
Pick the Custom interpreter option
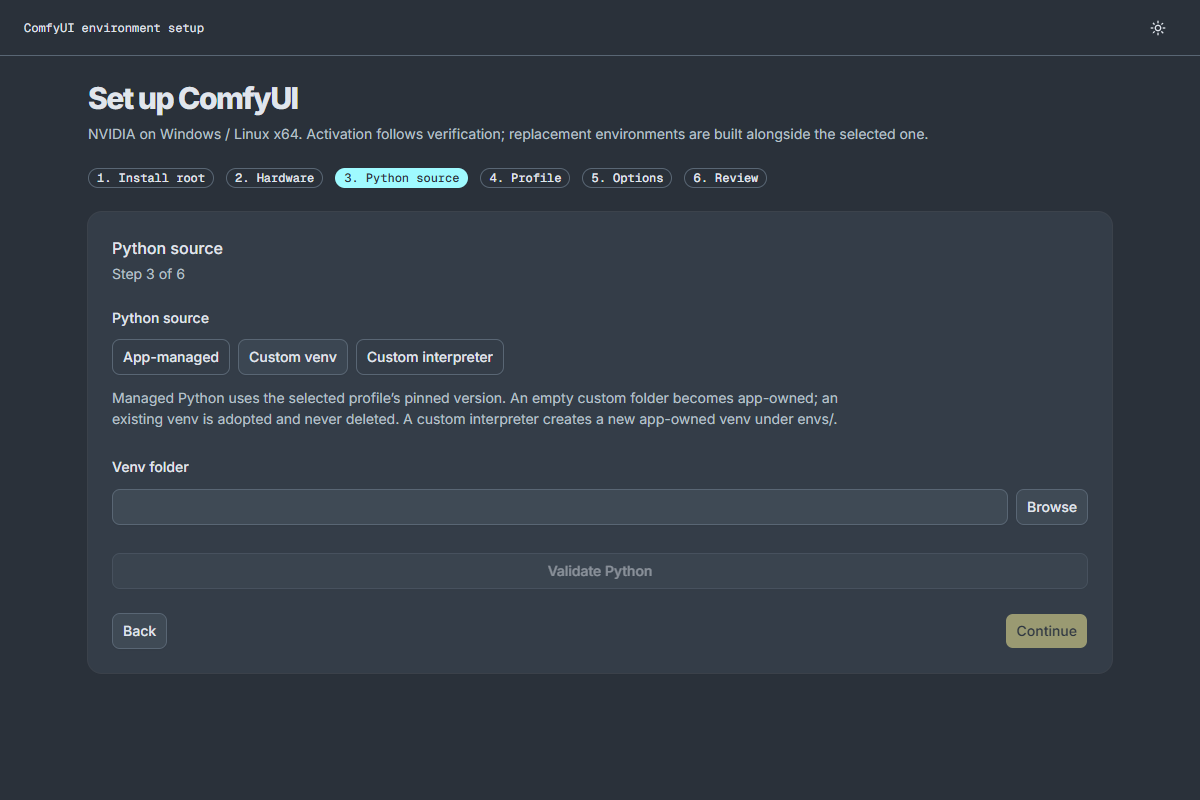point(430,357)
